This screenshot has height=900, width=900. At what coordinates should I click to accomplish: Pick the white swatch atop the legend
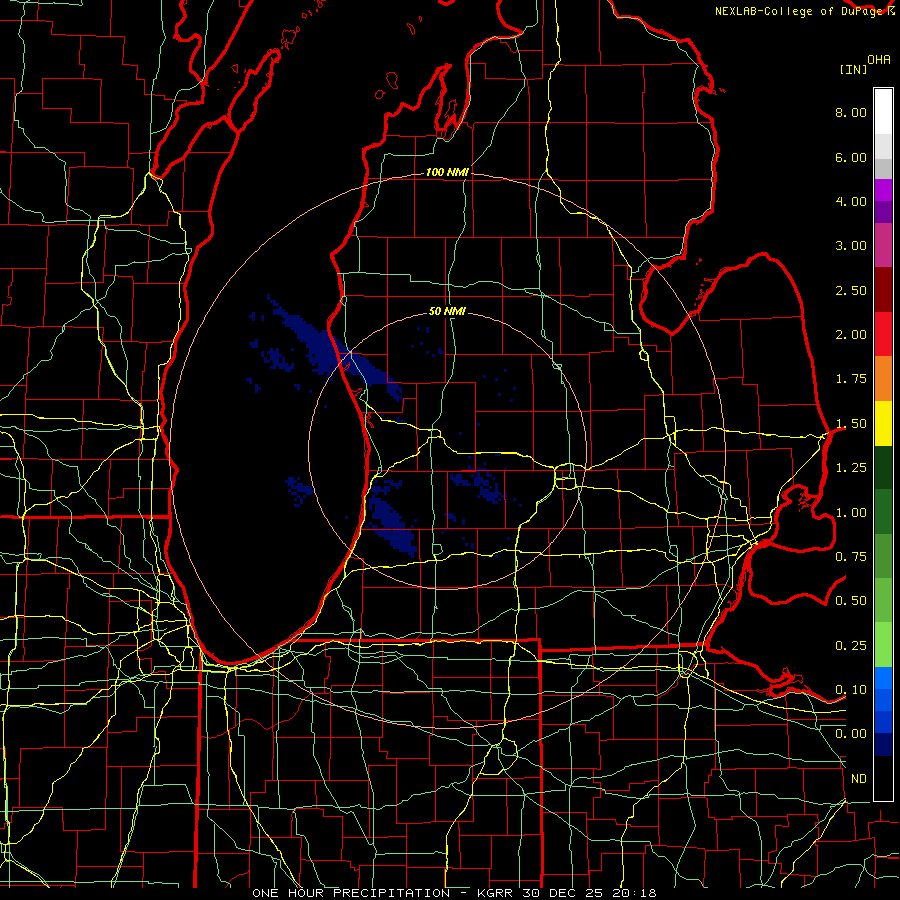(883, 111)
